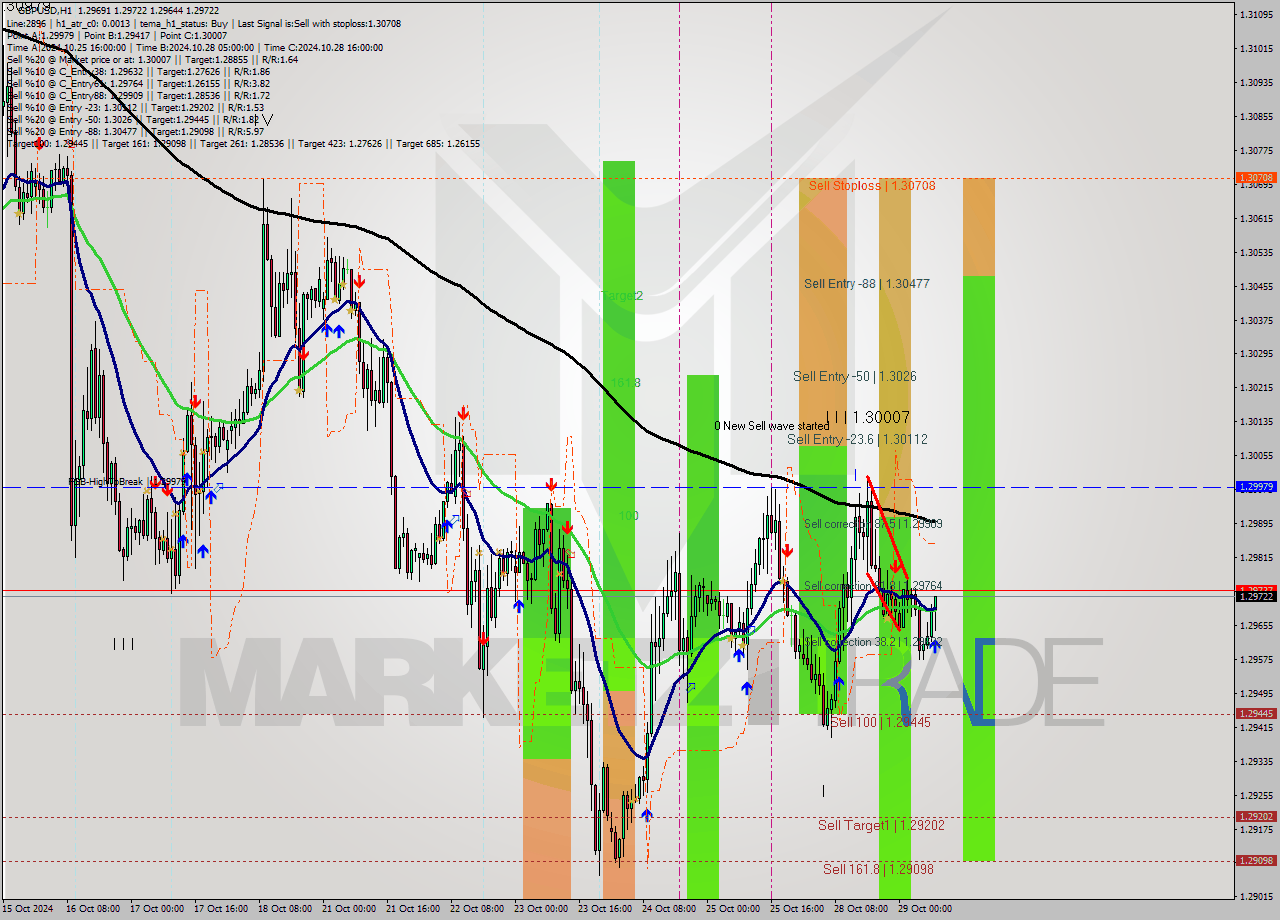This screenshot has height=920, width=1280.
Task: Click the '| | | 1.30007' chart label
Action: (x=868, y=417)
